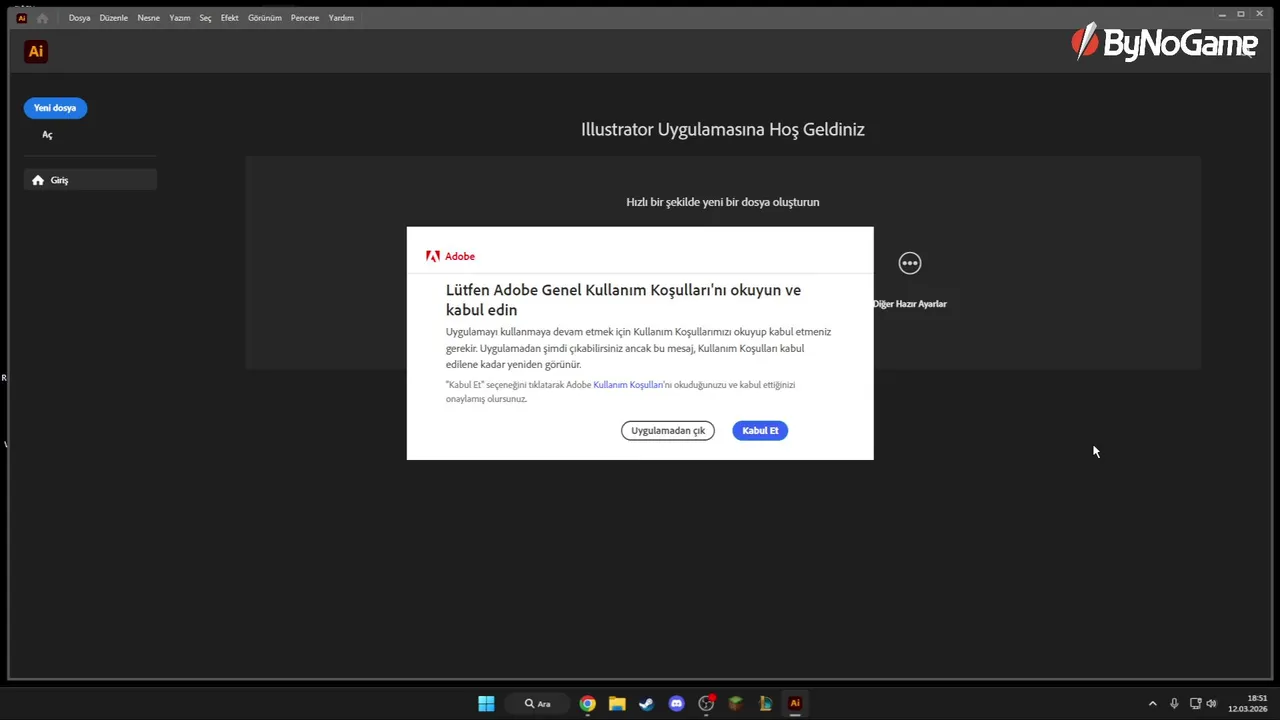The width and height of the screenshot is (1280, 720).
Task: Click the taskbar Ara search box
Action: point(538,703)
